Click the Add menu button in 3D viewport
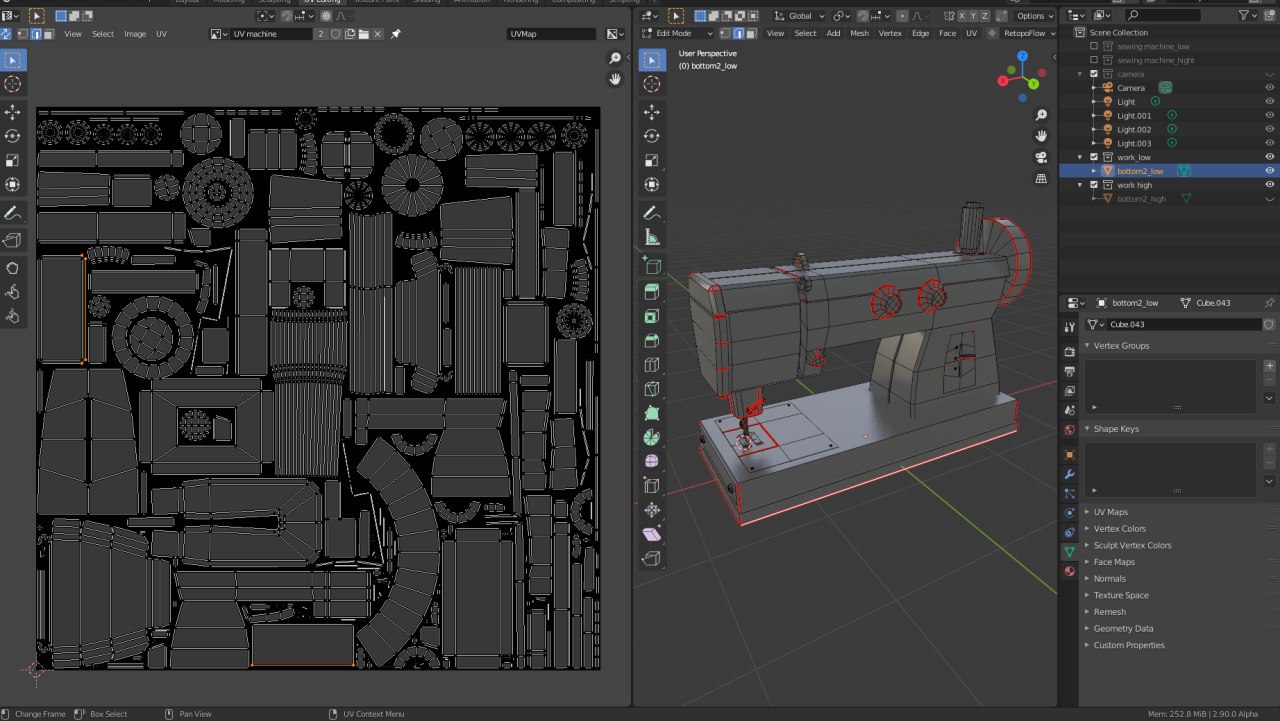The width and height of the screenshot is (1280, 721). 833,33
